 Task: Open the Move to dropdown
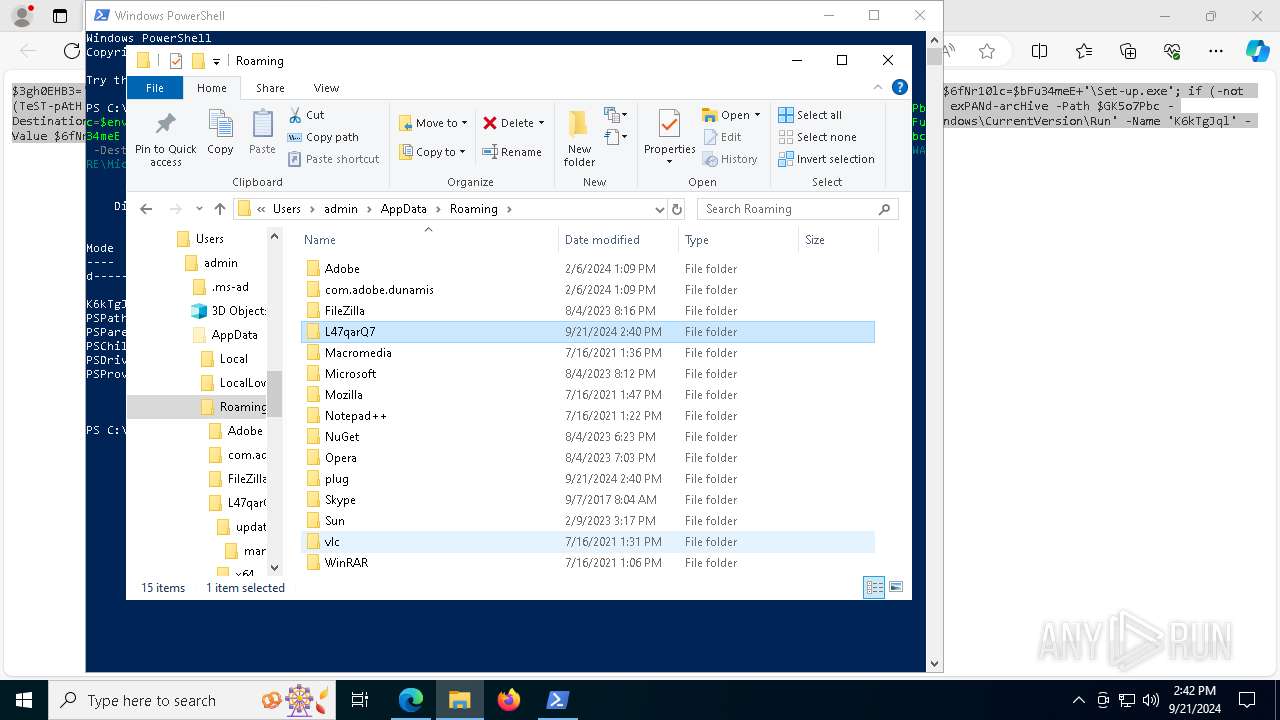pos(433,123)
